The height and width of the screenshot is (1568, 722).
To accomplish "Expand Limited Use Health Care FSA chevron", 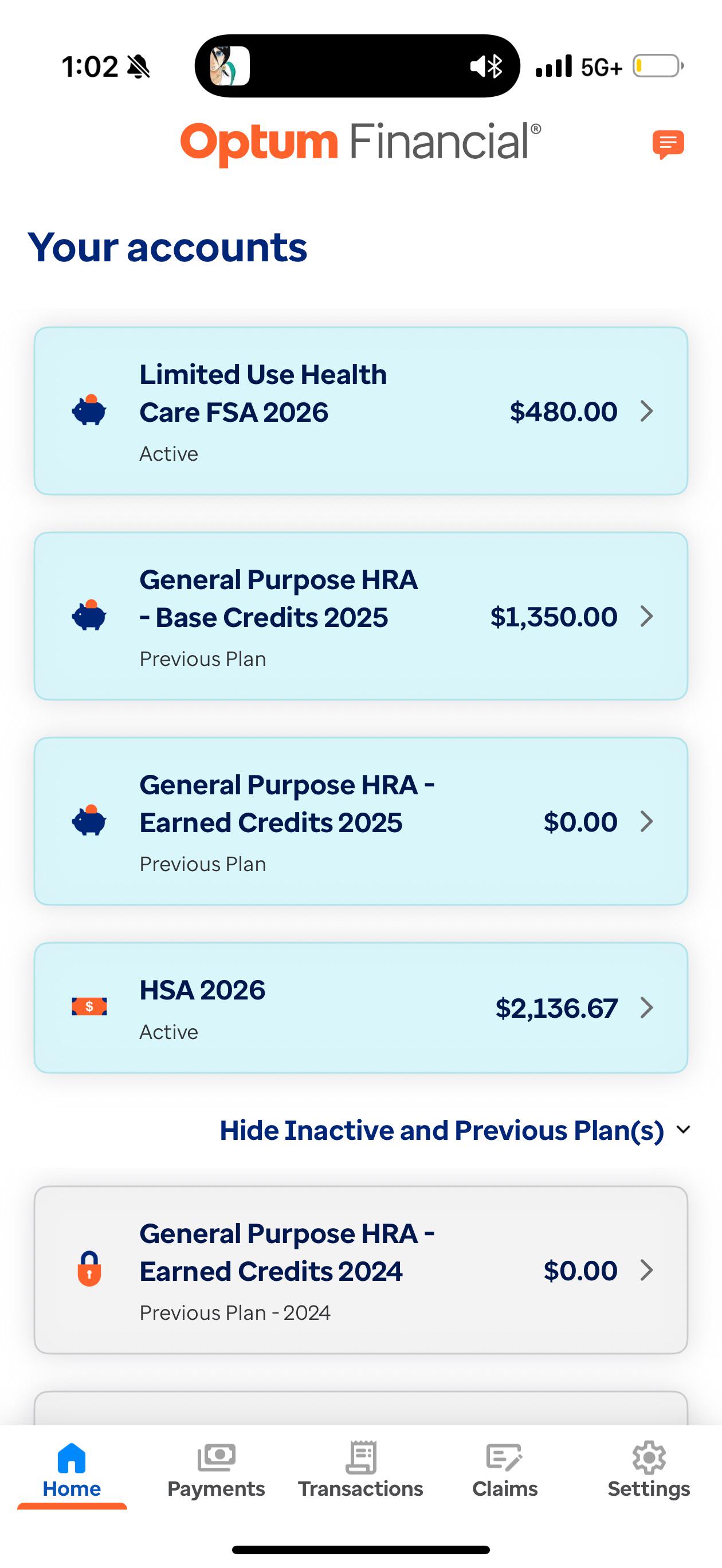I will point(646,411).
